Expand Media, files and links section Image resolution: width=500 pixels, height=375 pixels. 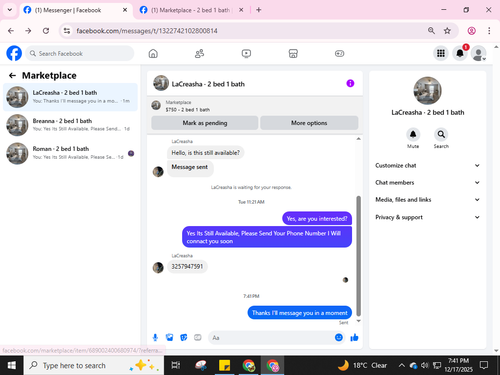pyautogui.click(x=428, y=200)
